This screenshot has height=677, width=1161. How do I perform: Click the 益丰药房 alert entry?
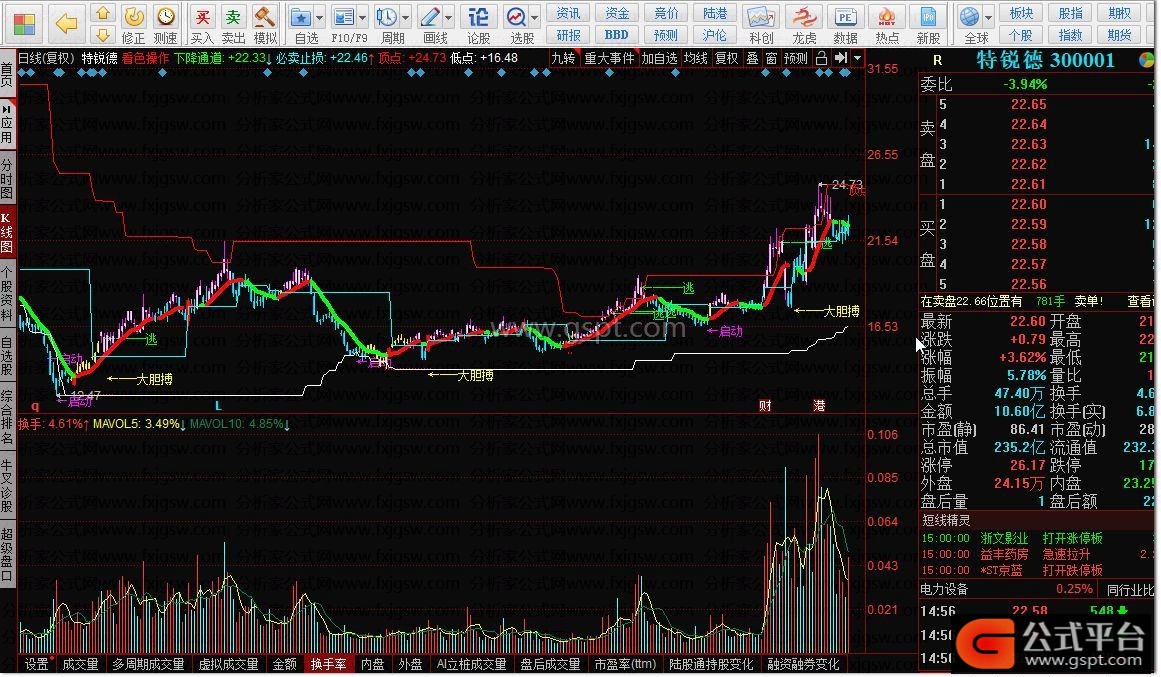1004,554
